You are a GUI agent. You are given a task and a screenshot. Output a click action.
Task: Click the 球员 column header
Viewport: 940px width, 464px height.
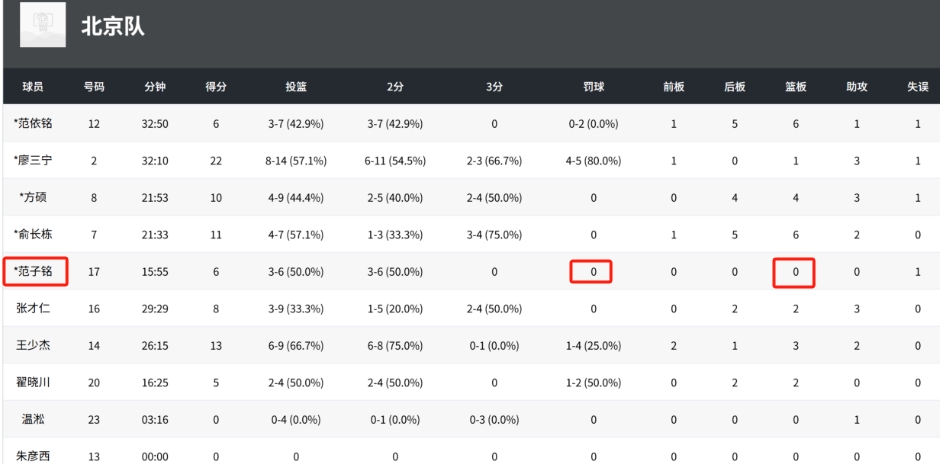click(x=33, y=87)
